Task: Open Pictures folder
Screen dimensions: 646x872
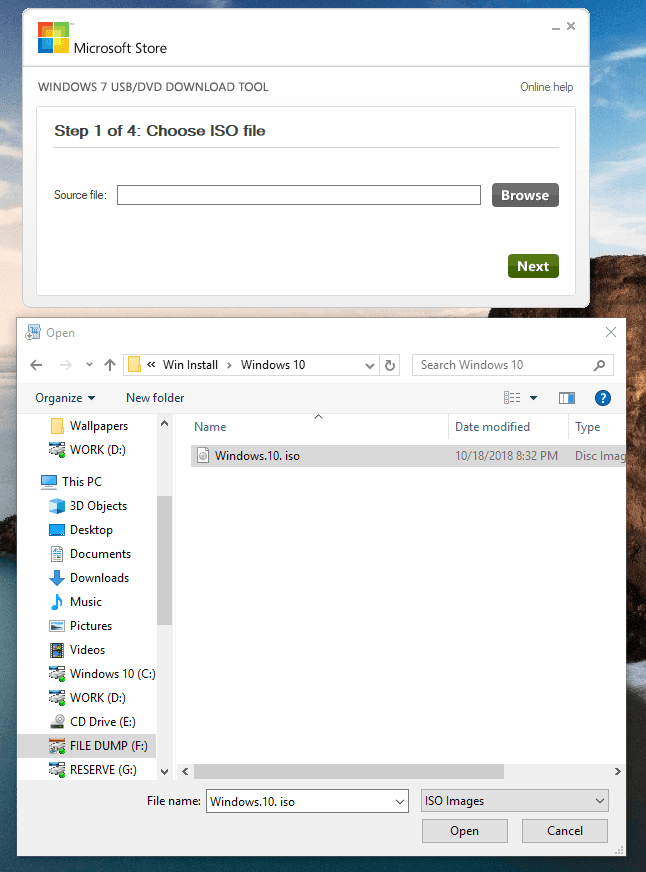Action: point(91,626)
